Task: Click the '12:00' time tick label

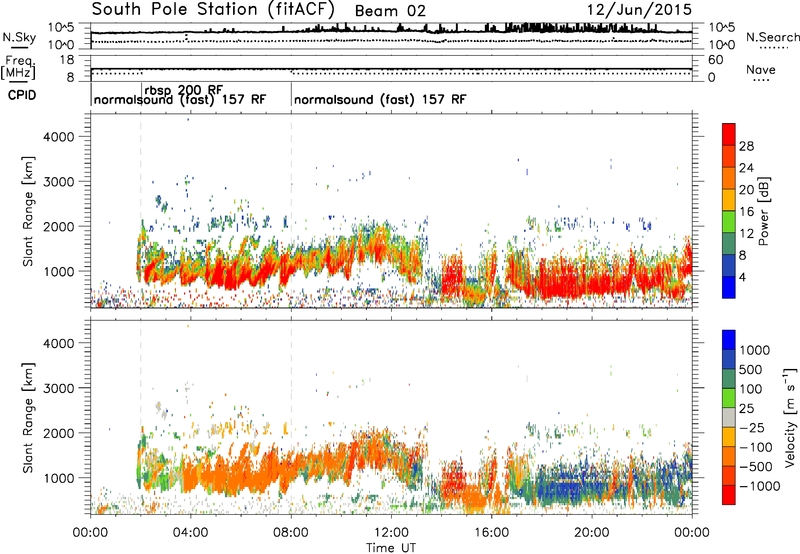Action: click(x=391, y=533)
